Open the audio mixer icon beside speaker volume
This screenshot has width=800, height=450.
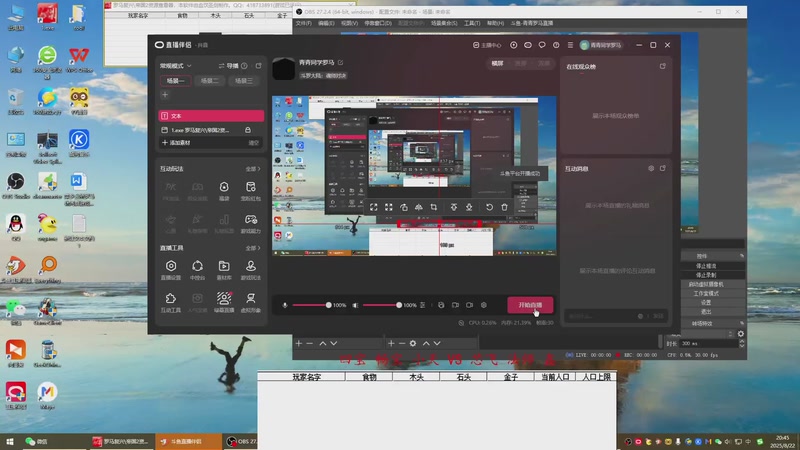click(x=422, y=305)
